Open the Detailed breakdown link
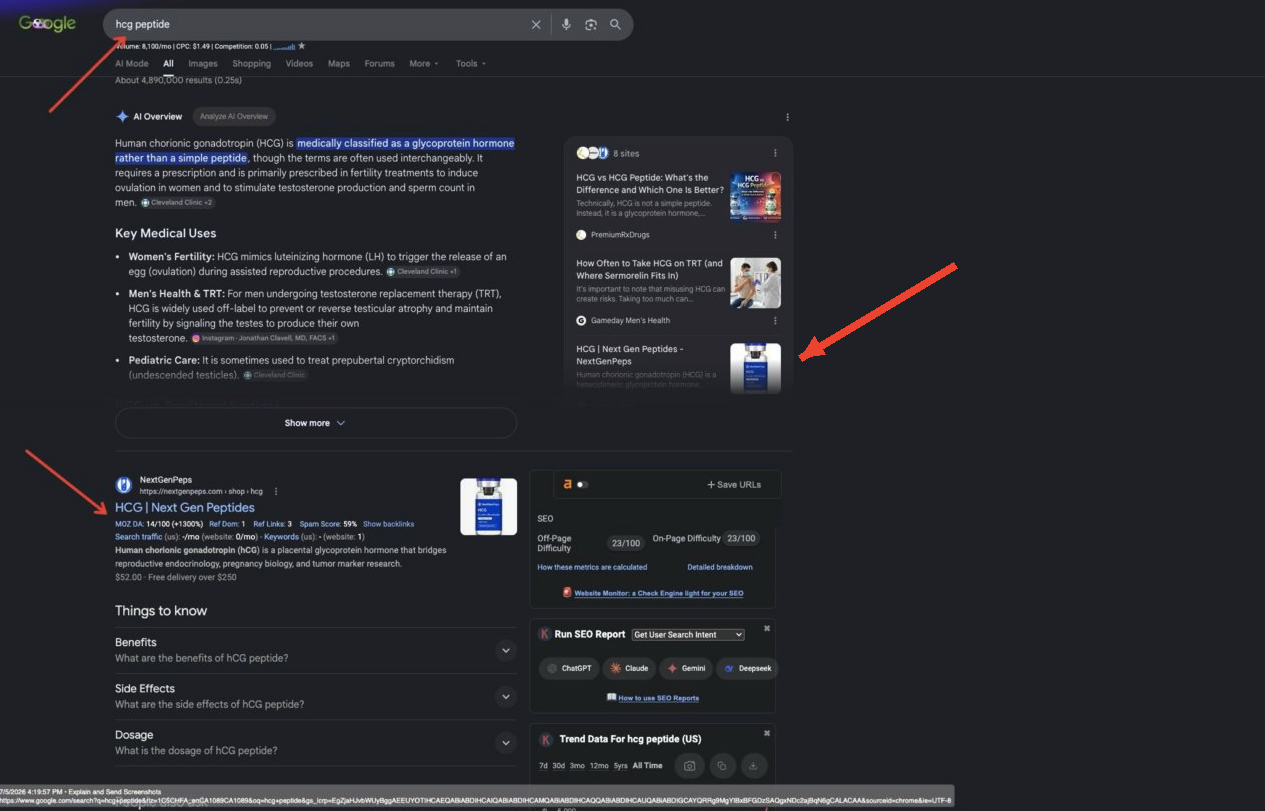This screenshot has width=1265, height=811. click(x=720, y=567)
